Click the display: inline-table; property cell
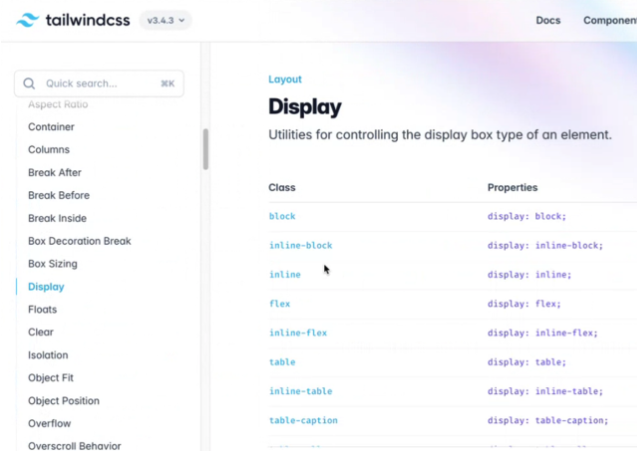Viewport: 637px width, 451px height. [x=545, y=391]
